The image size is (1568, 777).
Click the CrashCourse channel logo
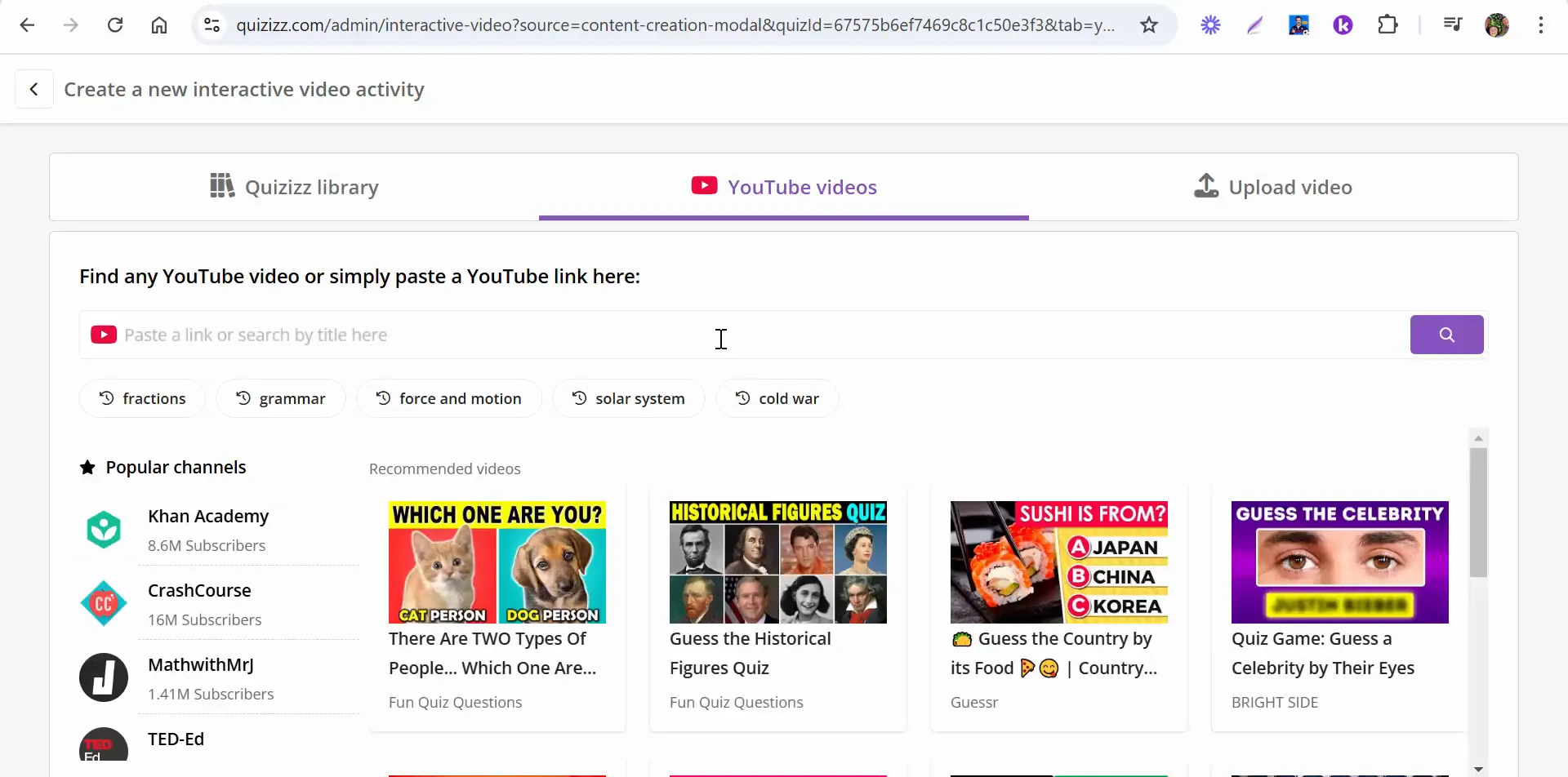[x=104, y=604]
